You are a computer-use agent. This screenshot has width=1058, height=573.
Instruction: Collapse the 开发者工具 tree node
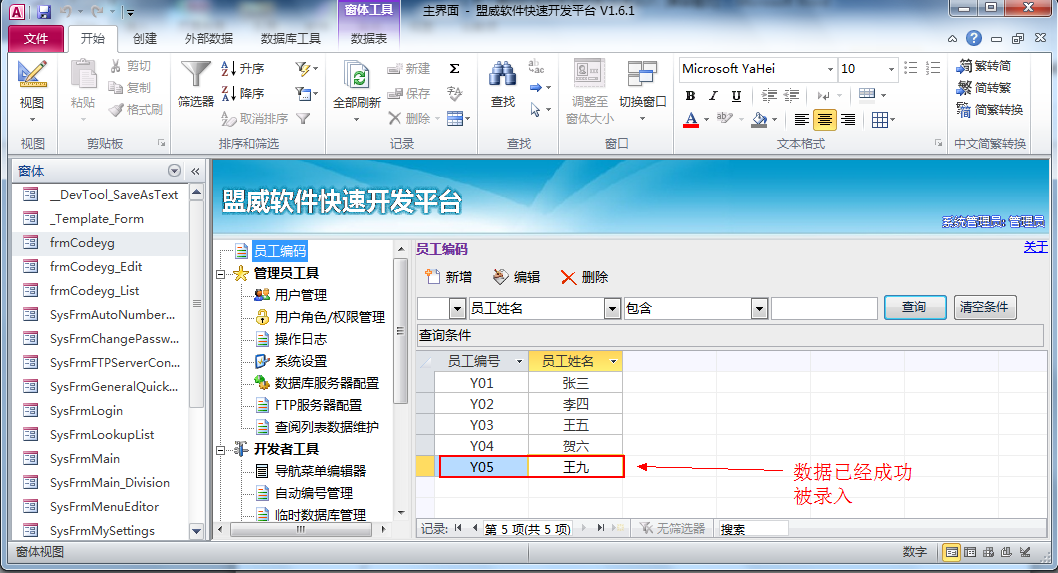[221, 450]
